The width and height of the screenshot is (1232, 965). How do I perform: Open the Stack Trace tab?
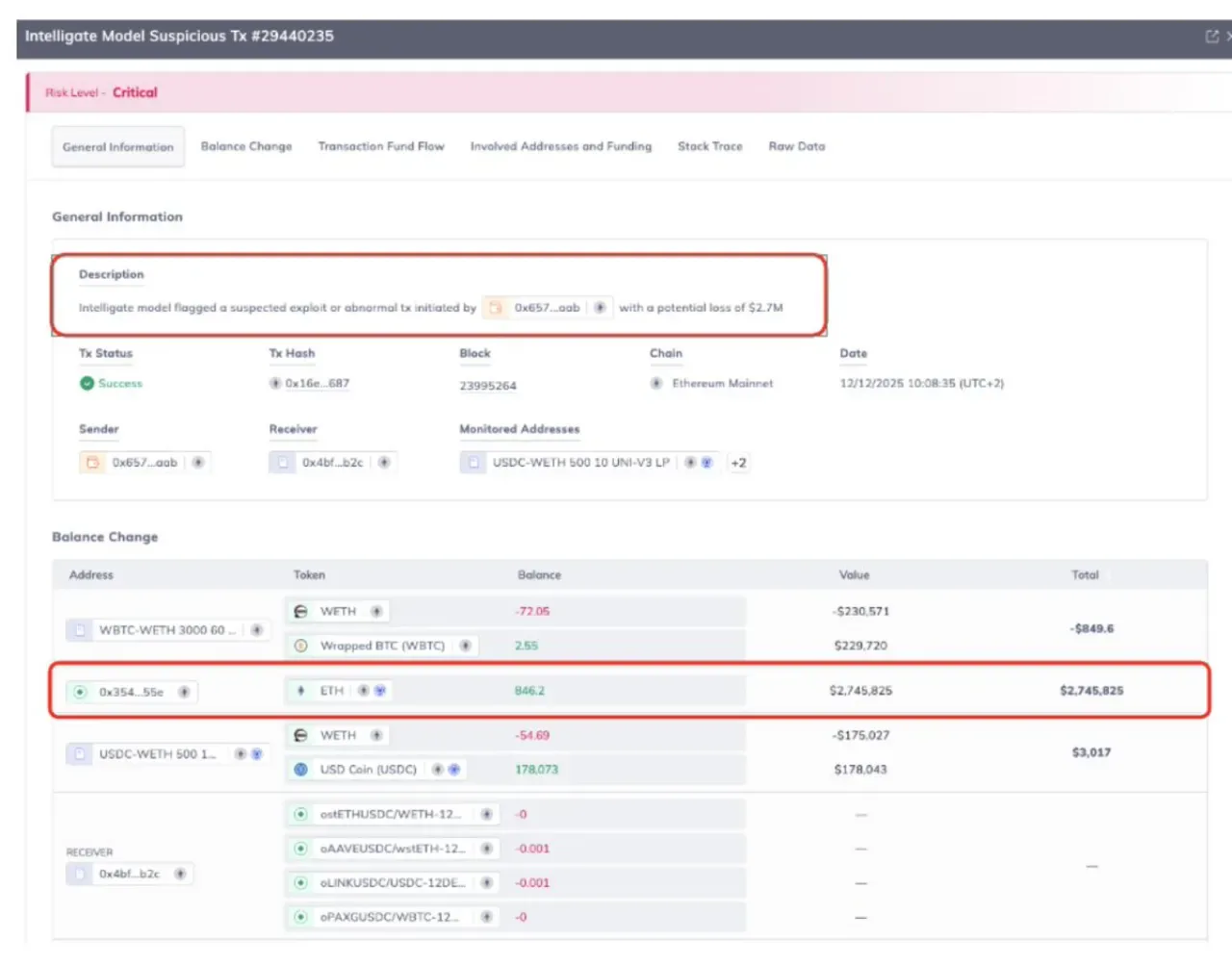click(710, 146)
